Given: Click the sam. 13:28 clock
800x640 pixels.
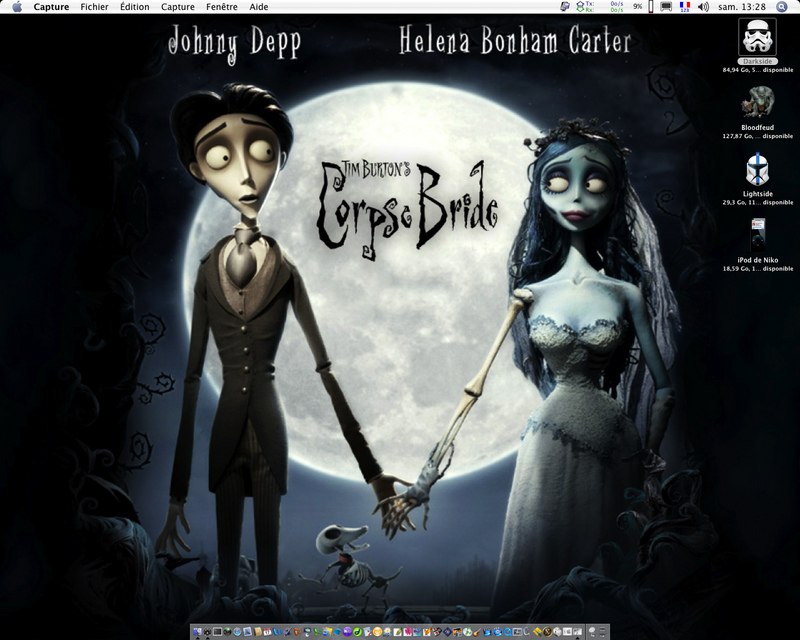Looking at the screenshot, I should [742, 7].
